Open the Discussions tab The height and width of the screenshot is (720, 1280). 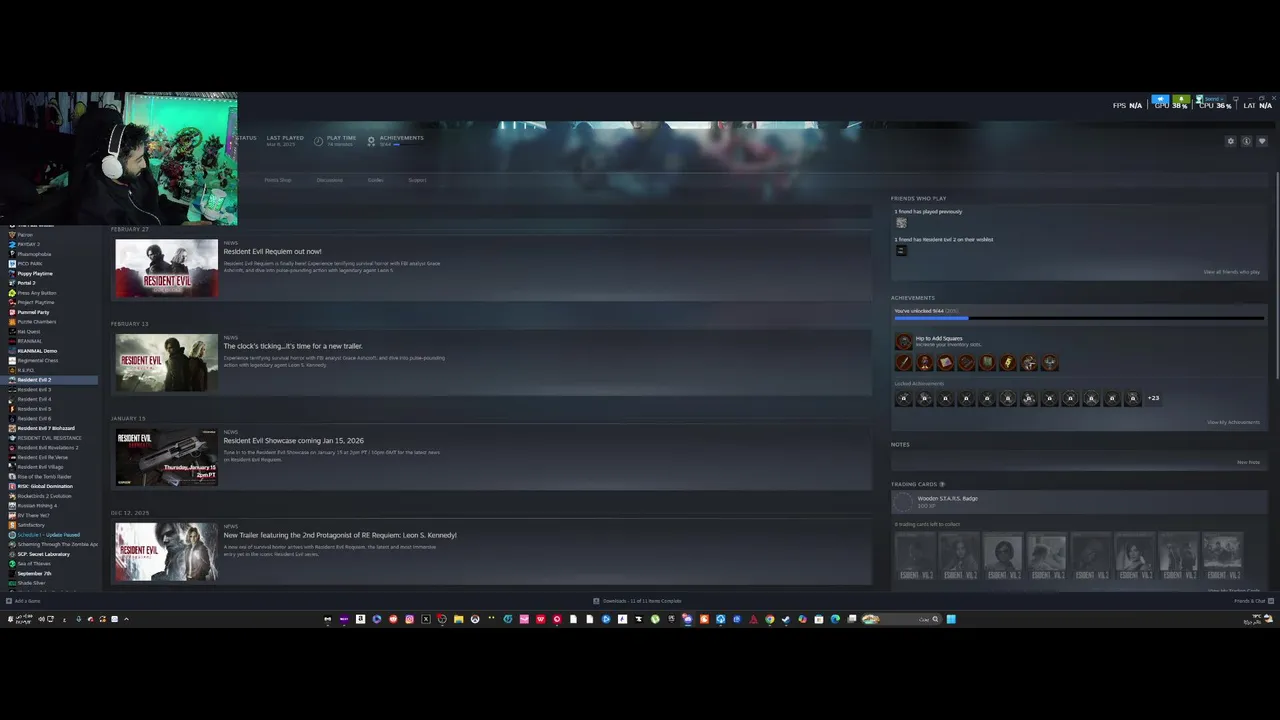[330, 180]
